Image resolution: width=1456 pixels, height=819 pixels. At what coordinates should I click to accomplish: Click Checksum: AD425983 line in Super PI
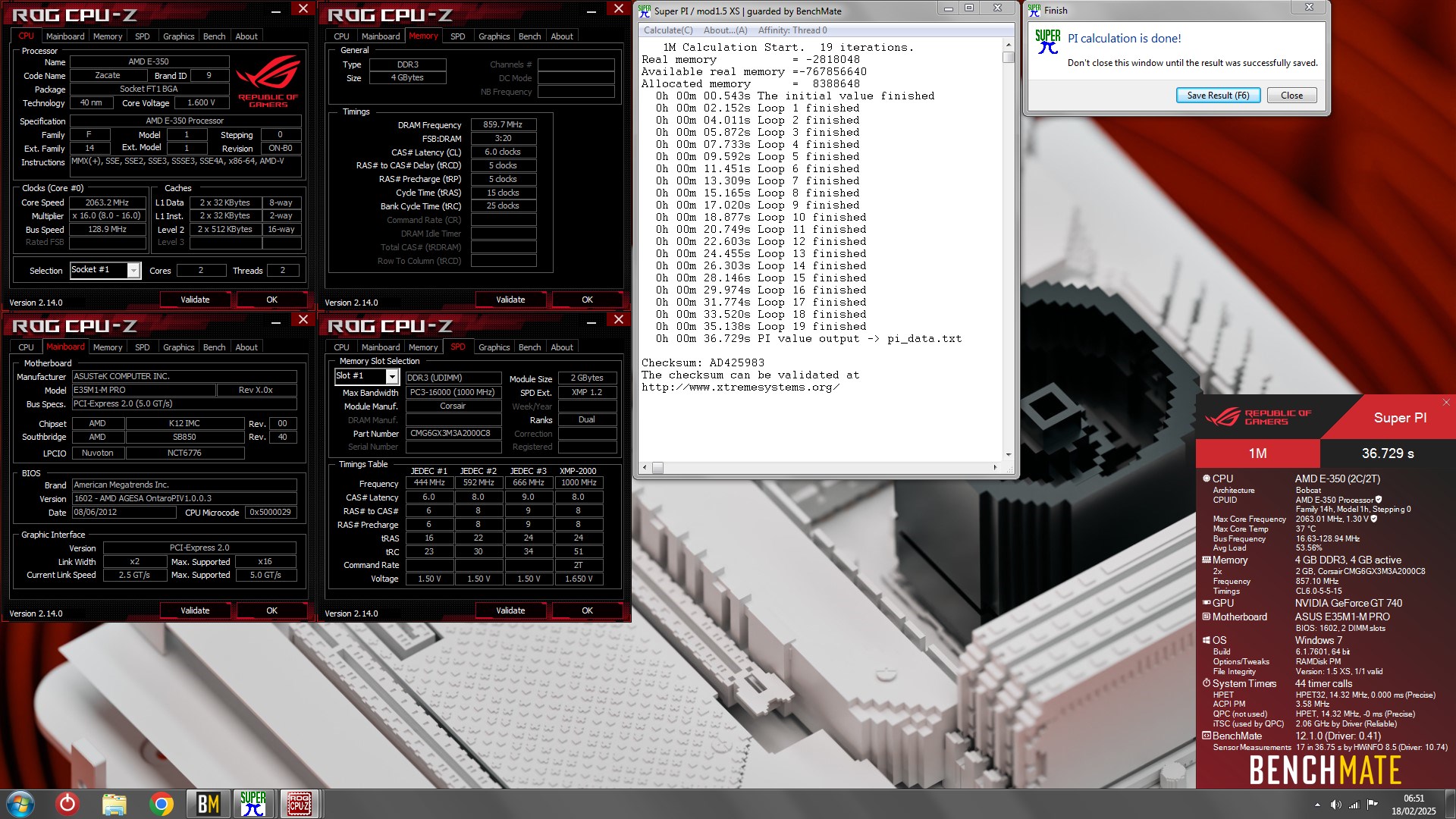tap(703, 362)
